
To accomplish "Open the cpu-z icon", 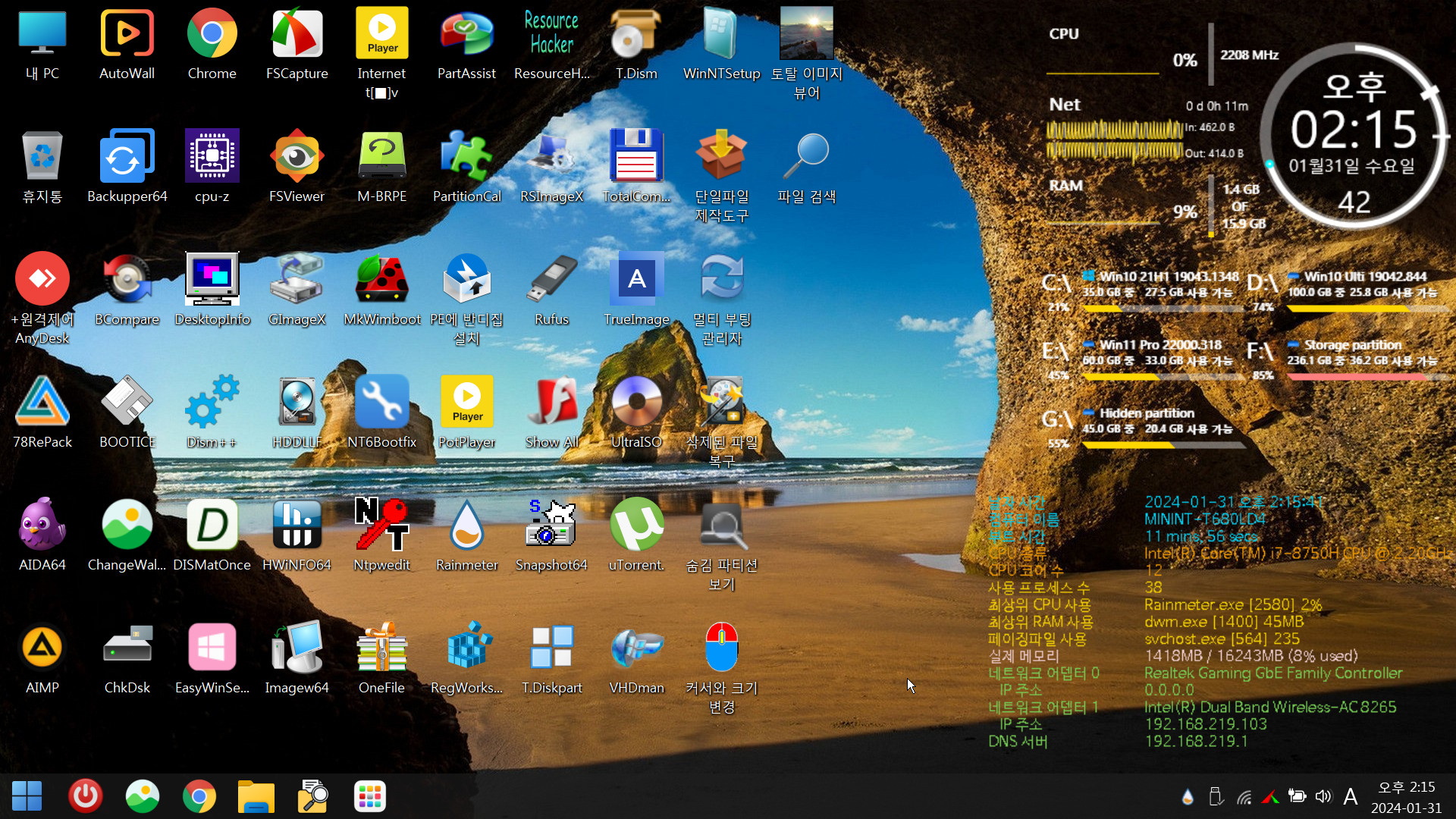I will [x=212, y=167].
